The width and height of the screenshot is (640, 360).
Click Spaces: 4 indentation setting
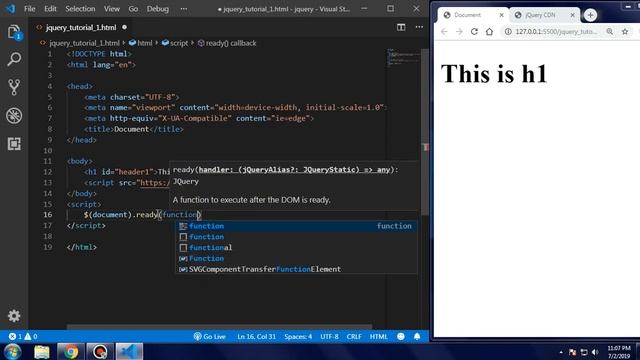(298, 336)
